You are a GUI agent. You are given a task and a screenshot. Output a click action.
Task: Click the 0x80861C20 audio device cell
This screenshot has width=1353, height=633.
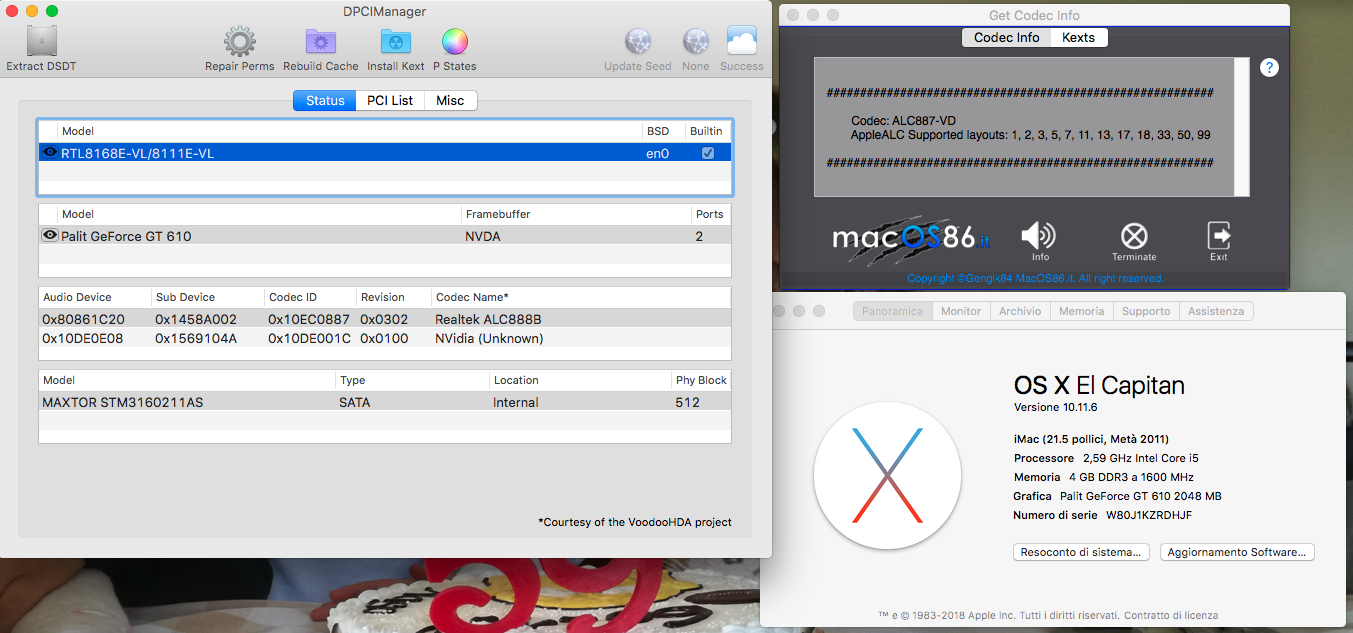(84, 319)
